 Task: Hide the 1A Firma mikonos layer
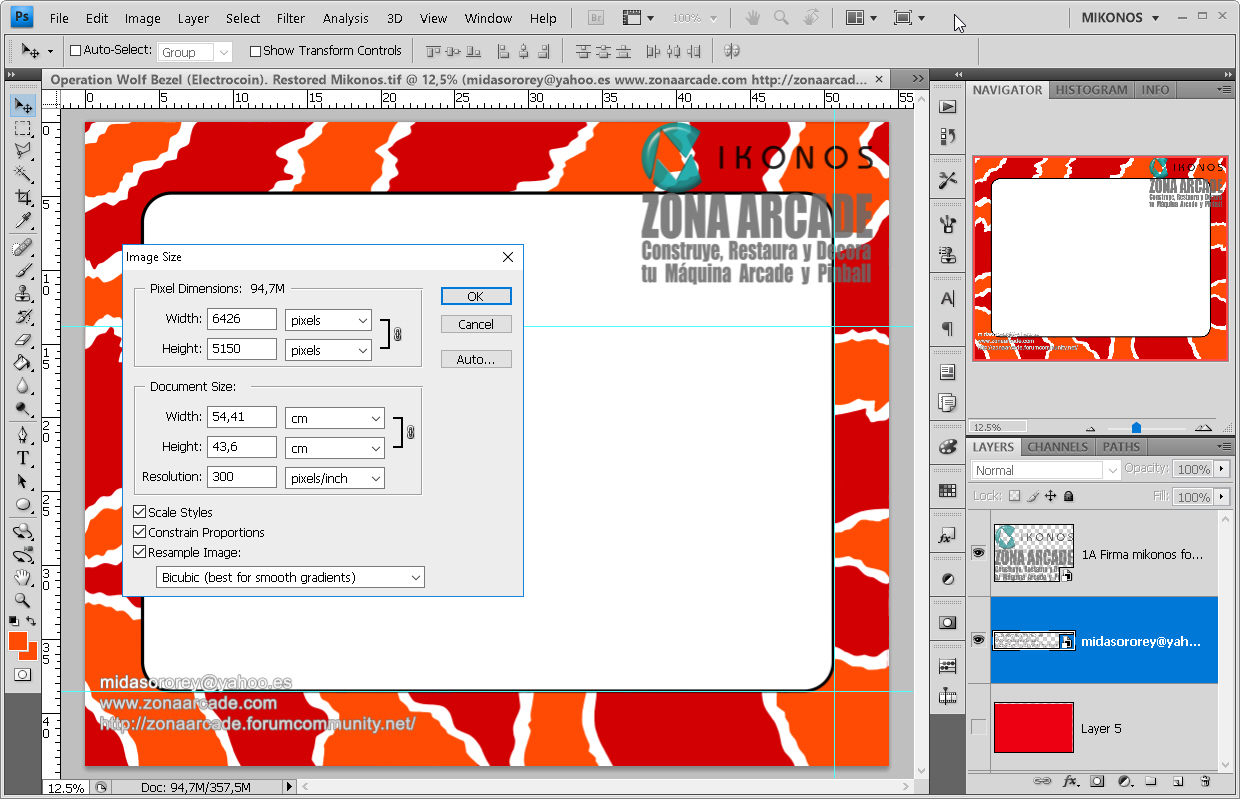pyautogui.click(x=978, y=553)
